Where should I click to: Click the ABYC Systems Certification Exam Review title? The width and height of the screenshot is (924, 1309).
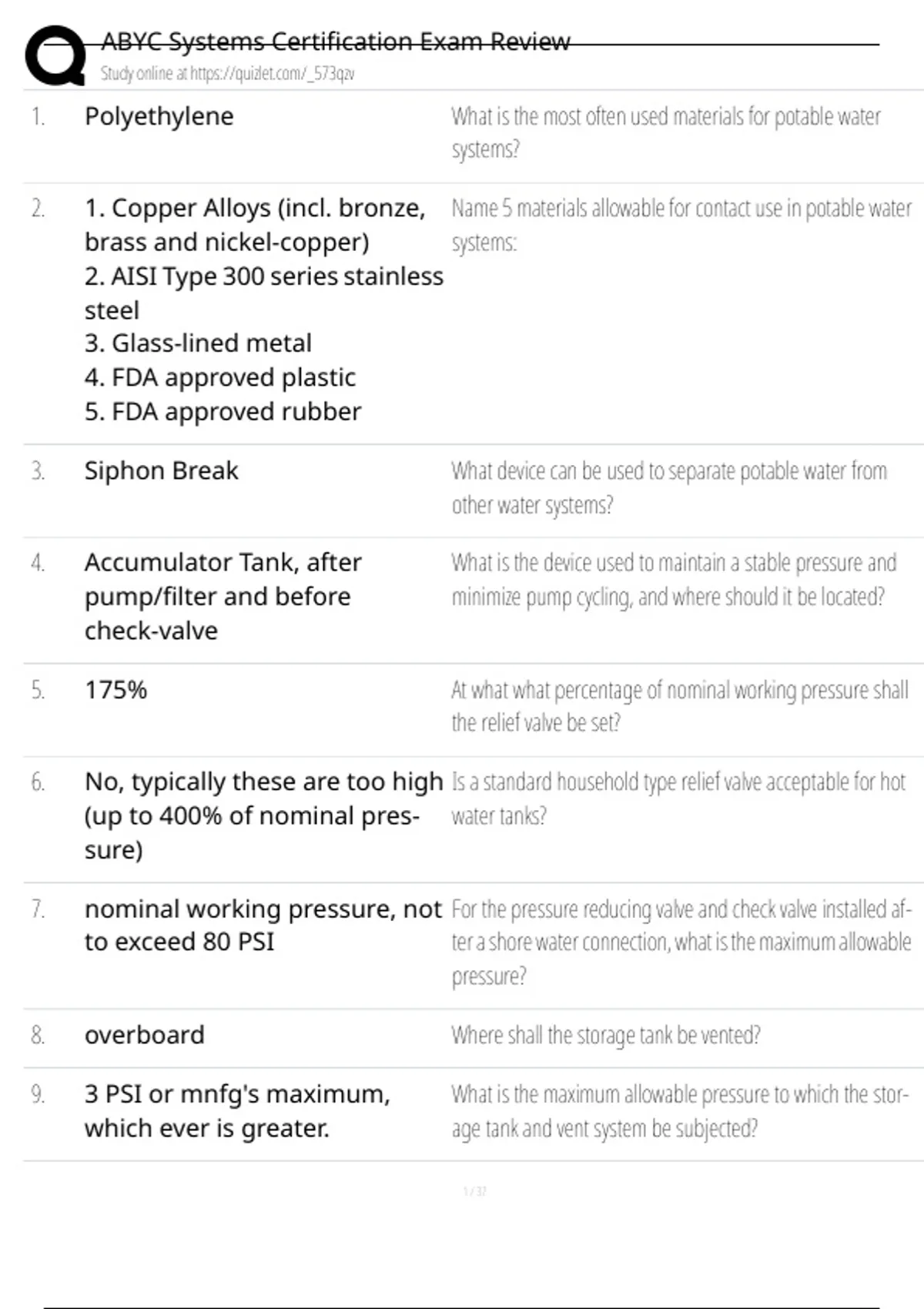[336, 42]
